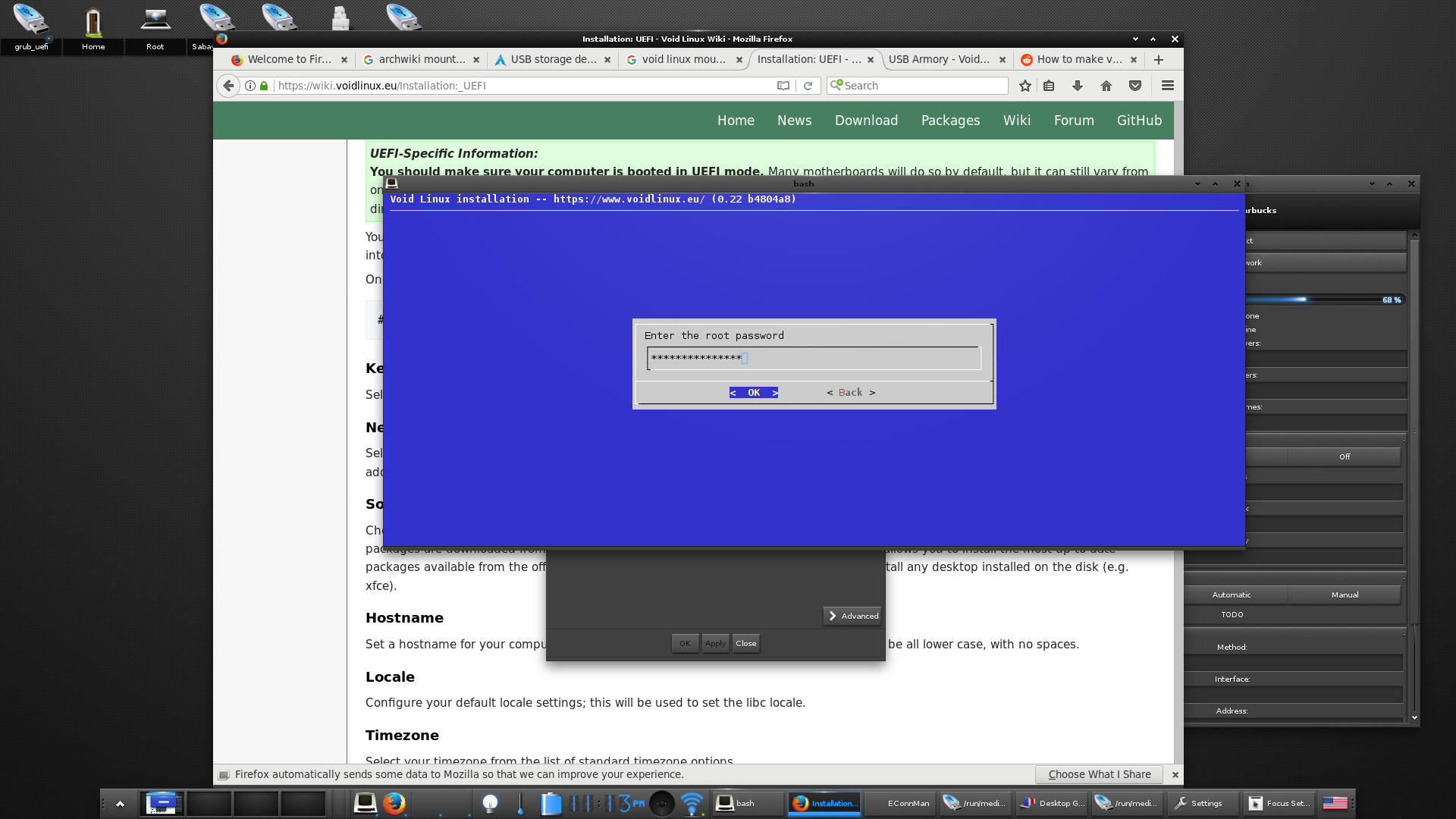Screen dimensions: 1456x819
Task: Open the grub_uefi USB drive desktop icon
Action: 31,27
